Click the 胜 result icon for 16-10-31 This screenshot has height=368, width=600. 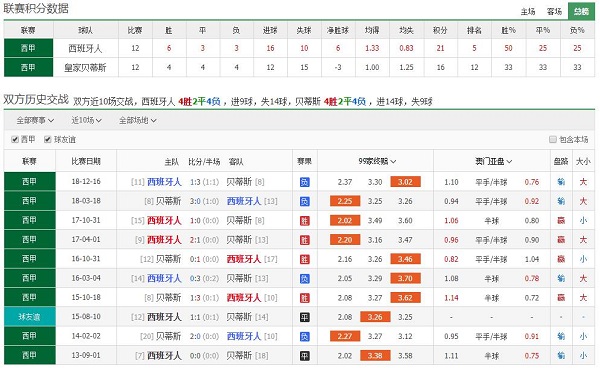(x=304, y=259)
